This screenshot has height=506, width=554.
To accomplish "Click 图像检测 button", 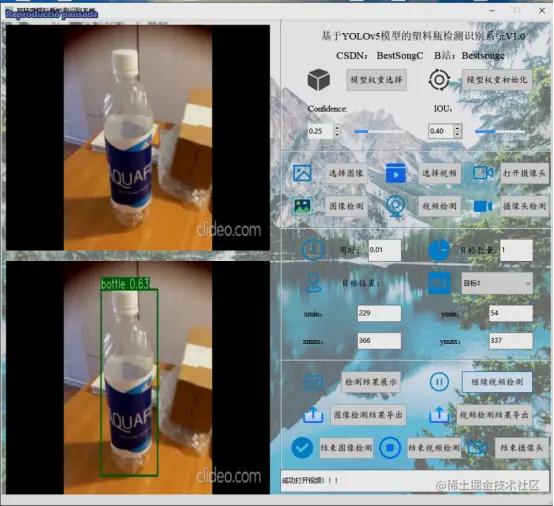I will [346, 206].
